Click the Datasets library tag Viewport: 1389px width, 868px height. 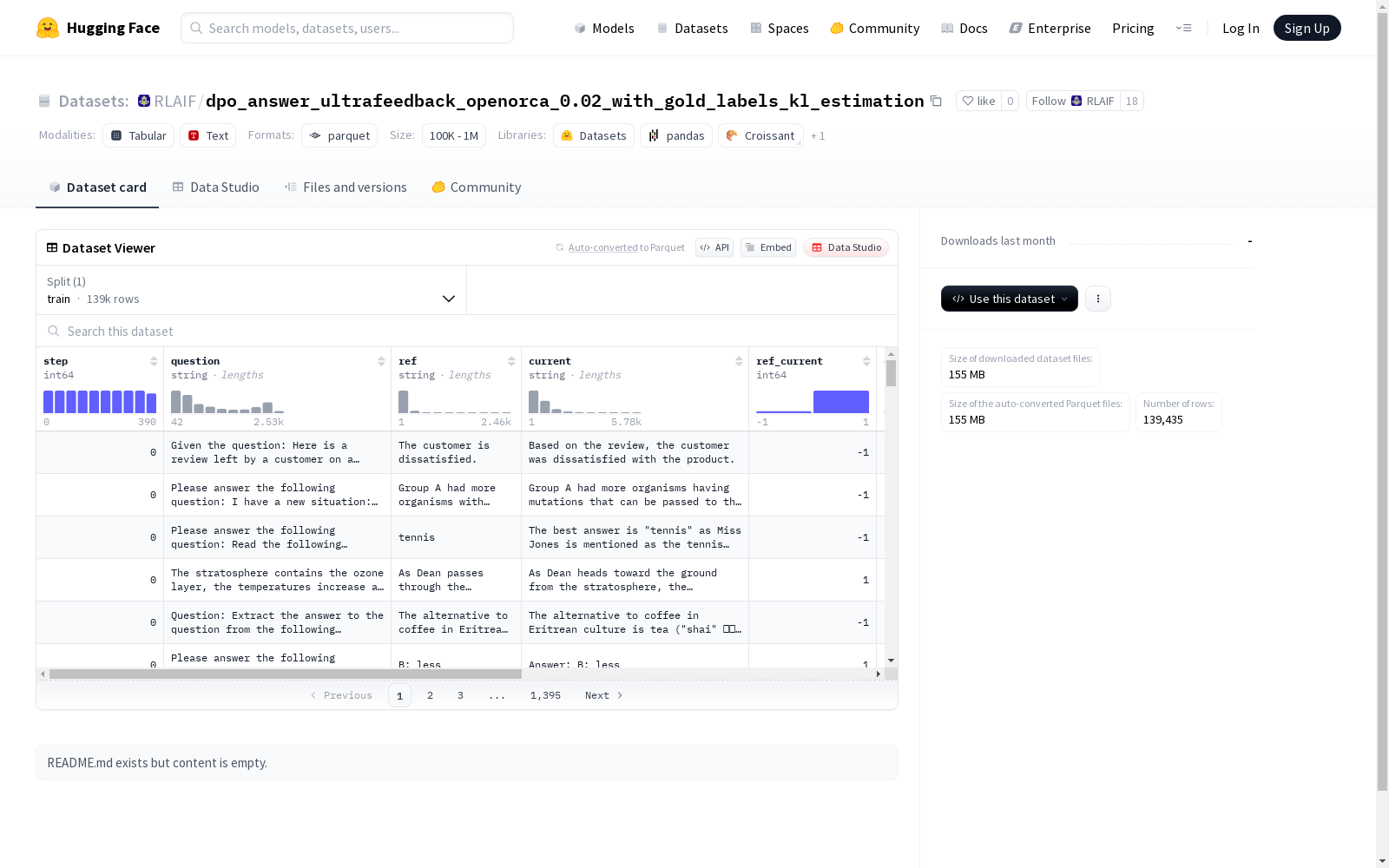coord(594,135)
